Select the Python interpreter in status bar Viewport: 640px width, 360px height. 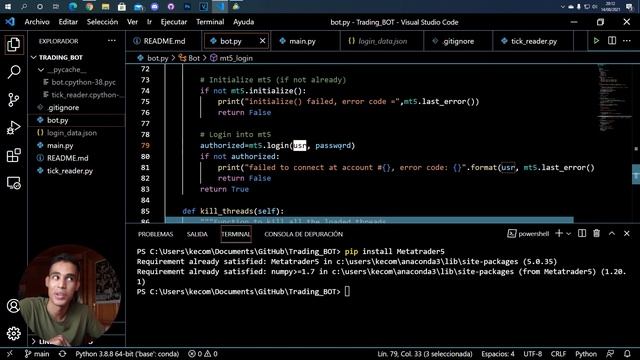pyautogui.click(x=127, y=354)
